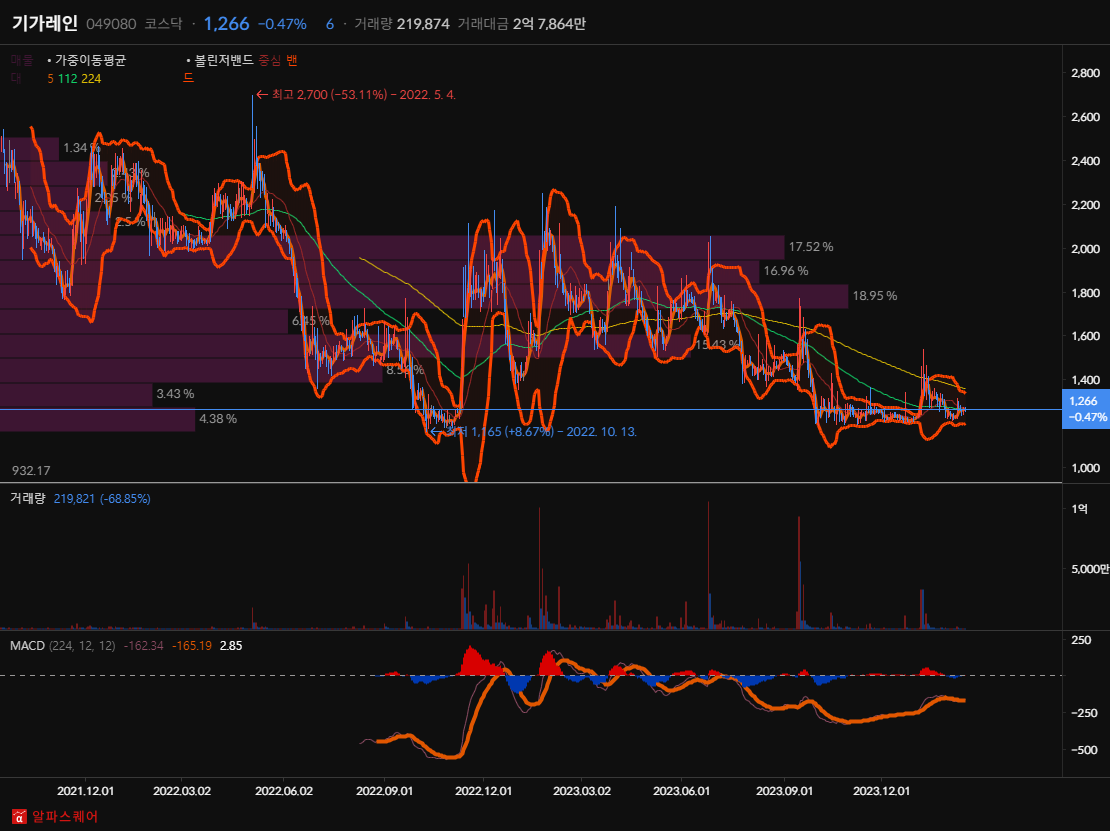Click the 최고 2,700 high price arrow marker
The image size is (1110, 831).
click(263, 94)
